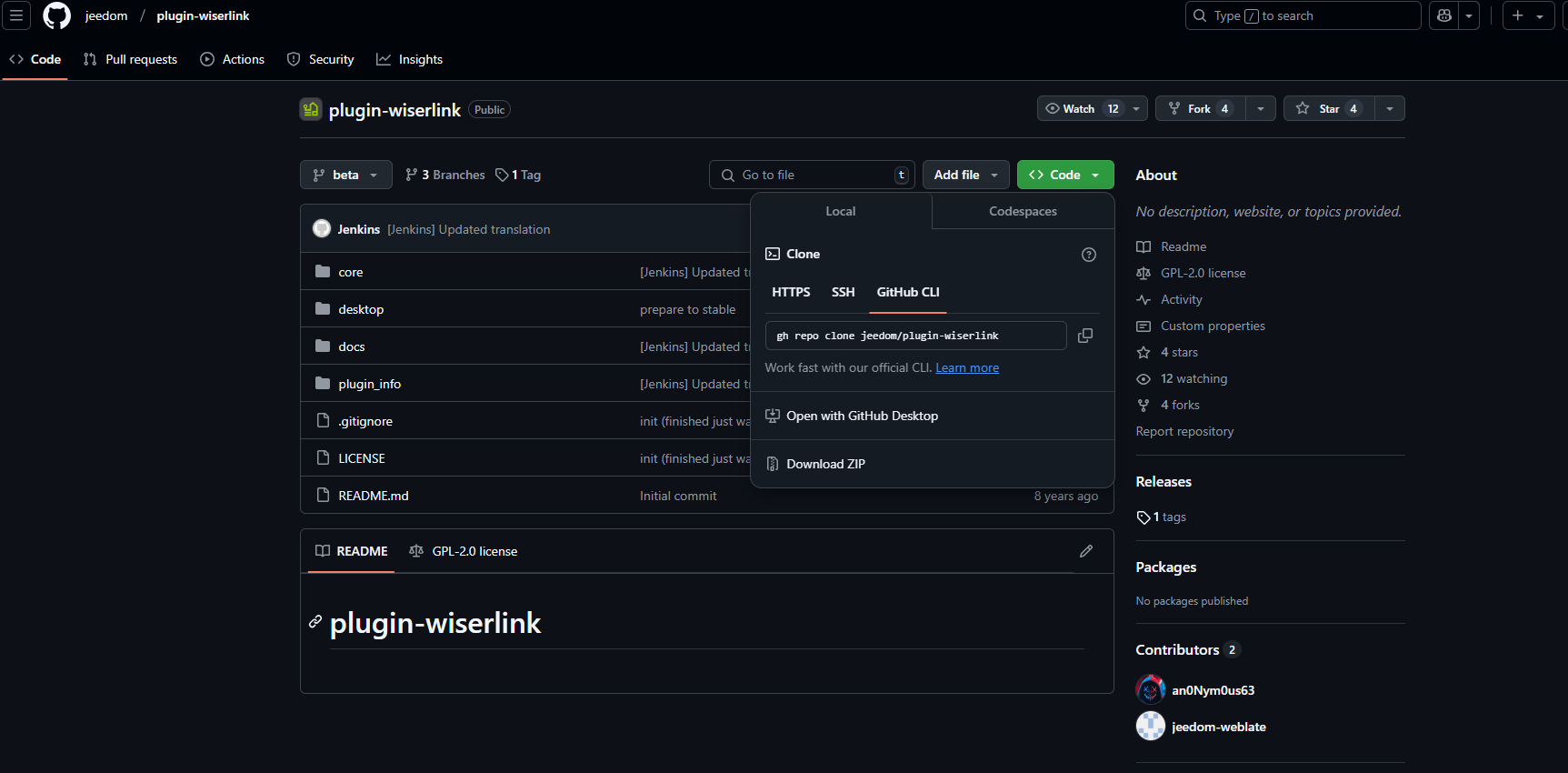Expand the fork options dropdown arrow
Viewport: 1568px width, 773px height.
point(1261,108)
